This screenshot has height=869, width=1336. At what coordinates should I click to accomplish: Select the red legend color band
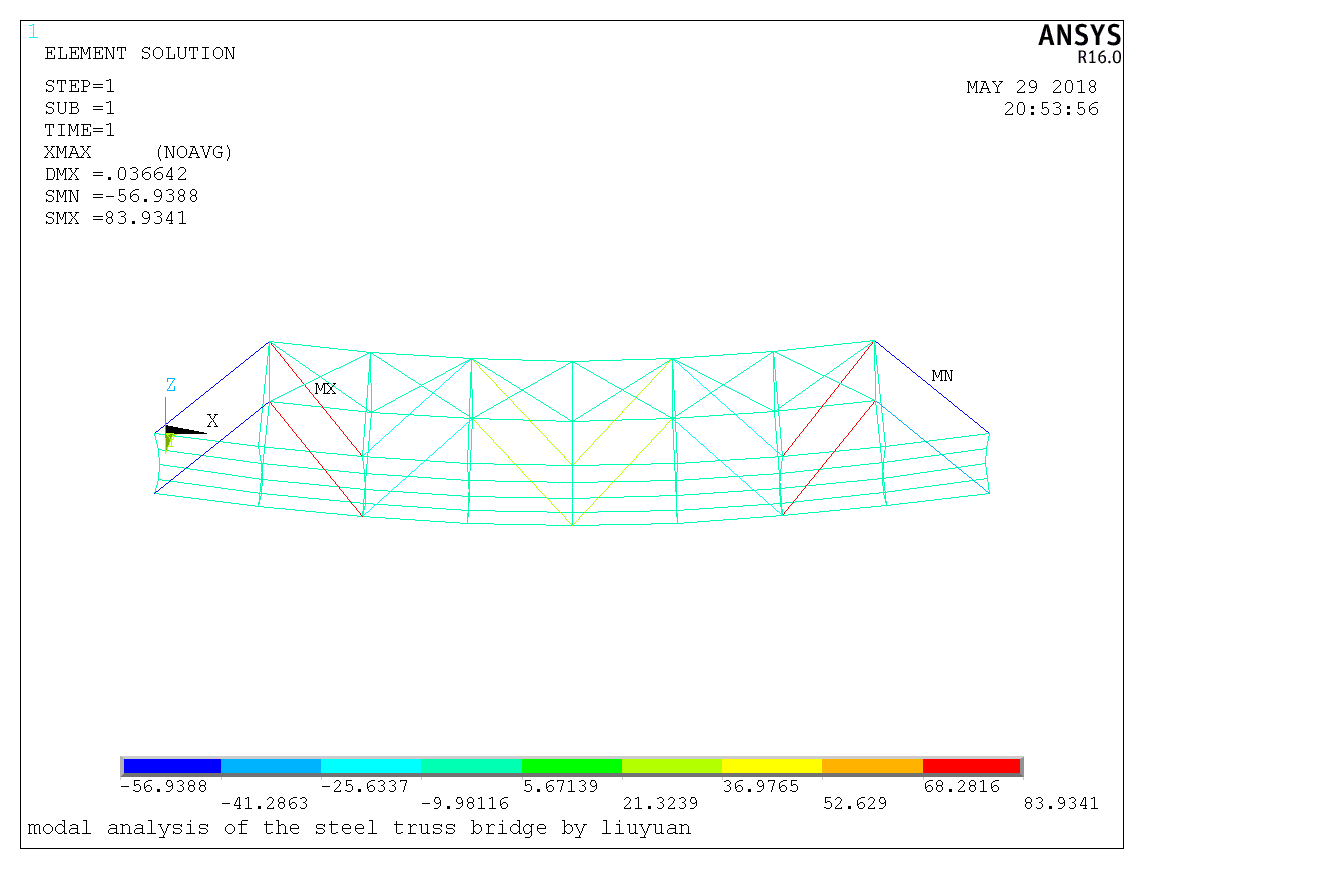point(971,766)
